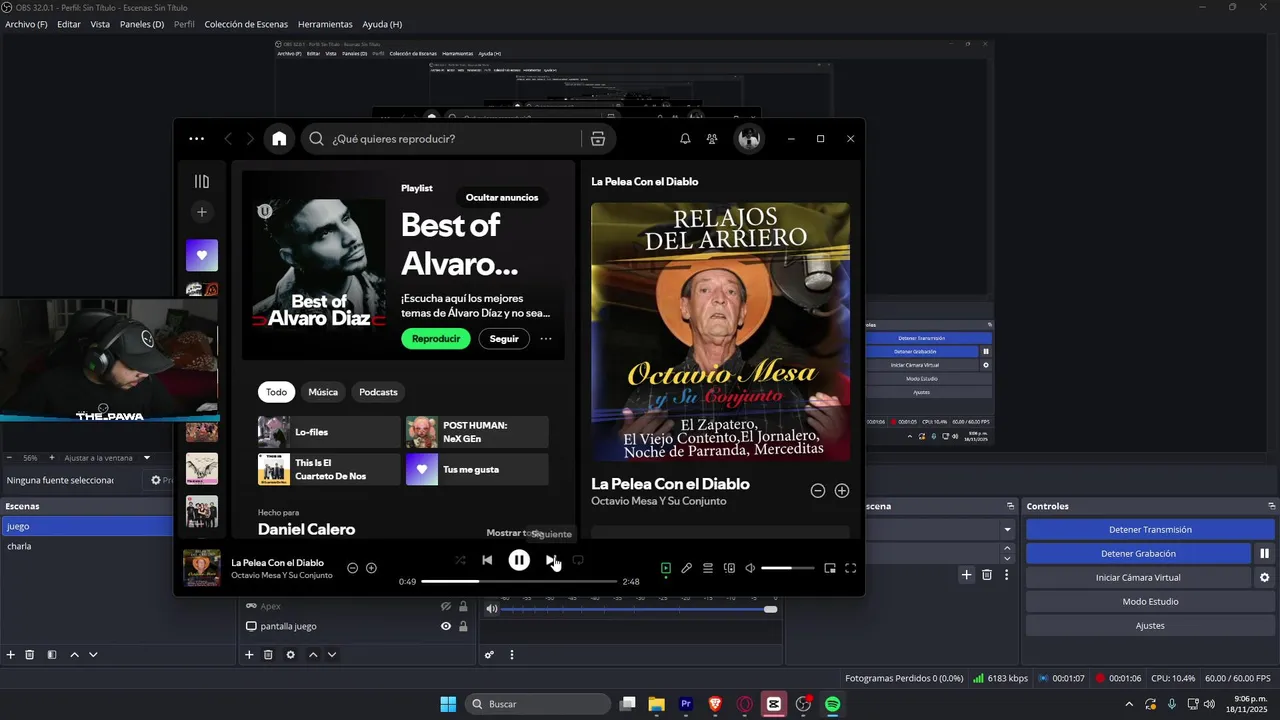Mute Spotify volume speaker icon

click(750, 568)
